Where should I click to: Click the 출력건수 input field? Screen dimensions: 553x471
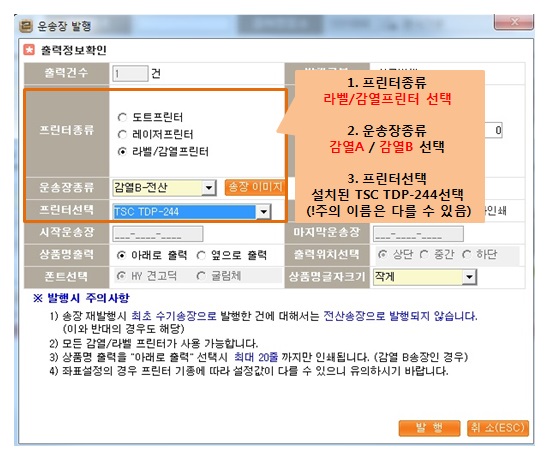(130, 73)
